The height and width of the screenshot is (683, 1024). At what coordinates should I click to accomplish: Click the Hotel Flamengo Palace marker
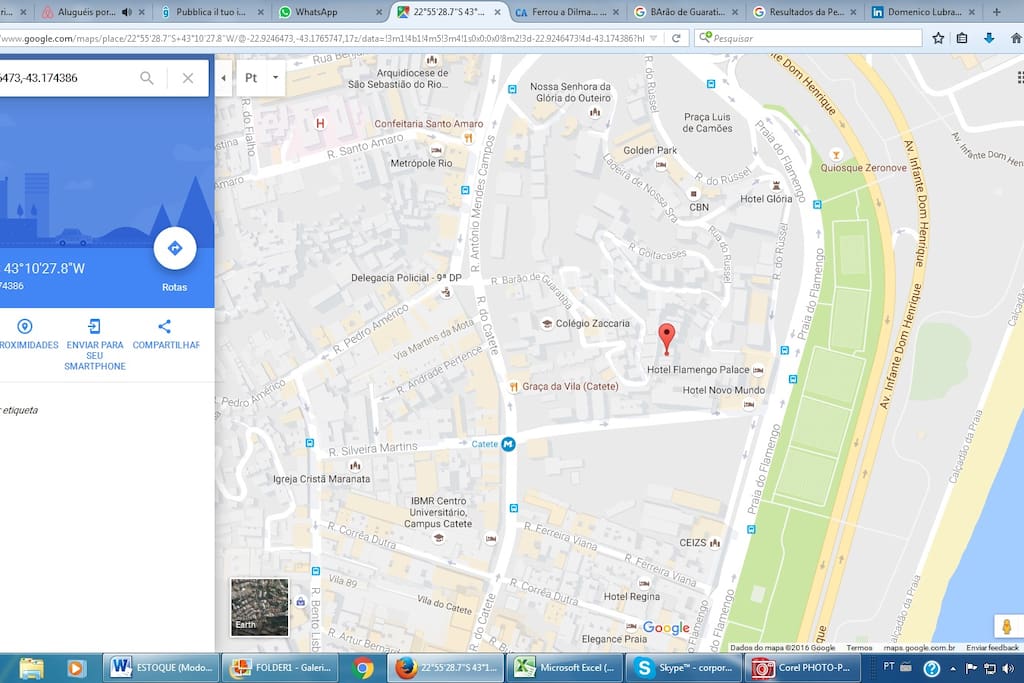pyautogui.click(x=758, y=370)
